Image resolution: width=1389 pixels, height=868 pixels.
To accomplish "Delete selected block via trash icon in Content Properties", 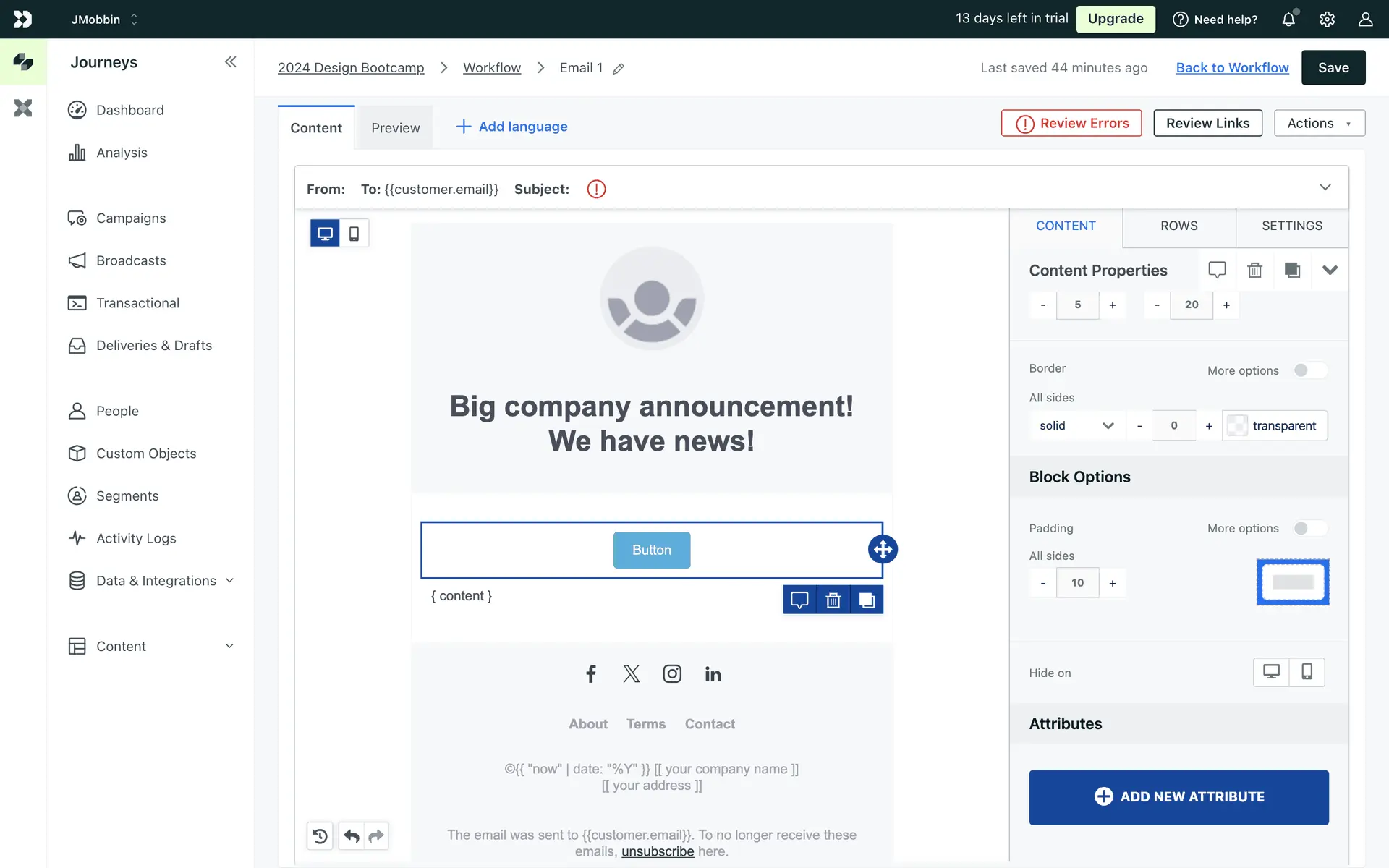I will coord(1254,270).
